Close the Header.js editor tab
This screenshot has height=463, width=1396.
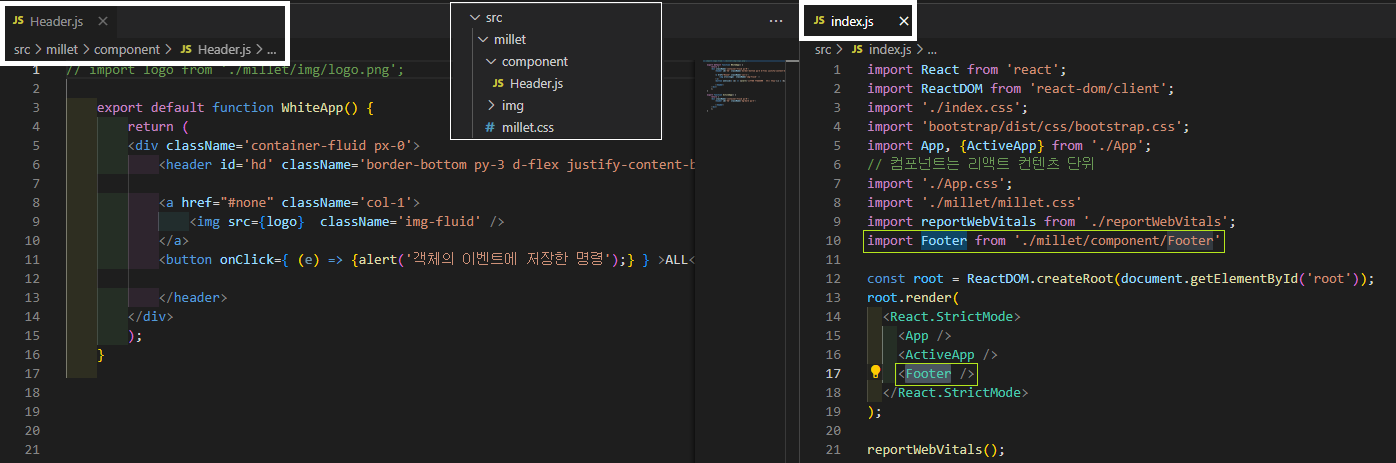[x=103, y=21]
